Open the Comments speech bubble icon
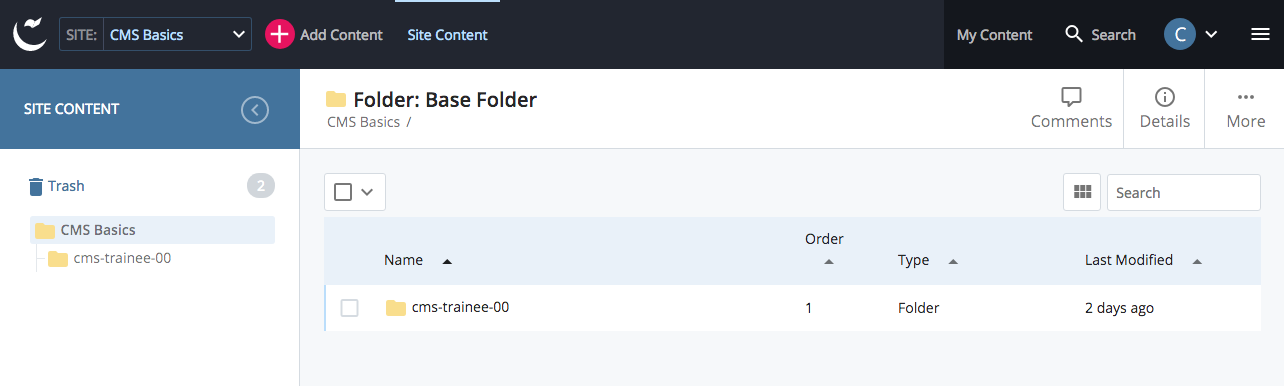The width and height of the screenshot is (1284, 386). coord(1071,97)
